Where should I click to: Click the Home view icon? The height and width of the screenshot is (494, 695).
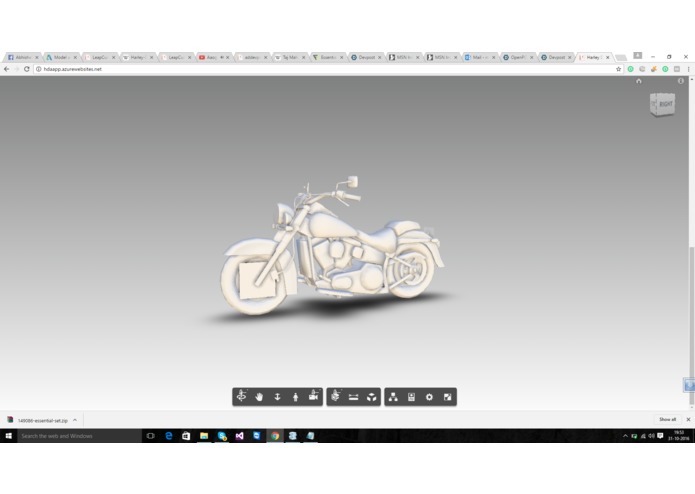pyautogui.click(x=639, y=81)
